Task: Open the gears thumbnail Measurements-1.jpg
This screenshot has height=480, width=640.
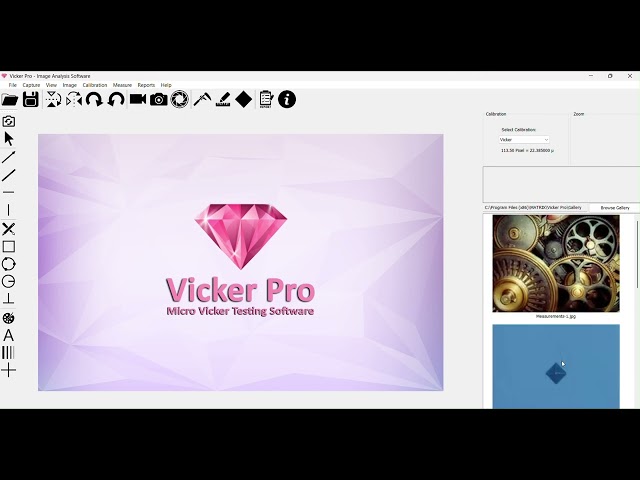Action: click(x=556, y=264)
